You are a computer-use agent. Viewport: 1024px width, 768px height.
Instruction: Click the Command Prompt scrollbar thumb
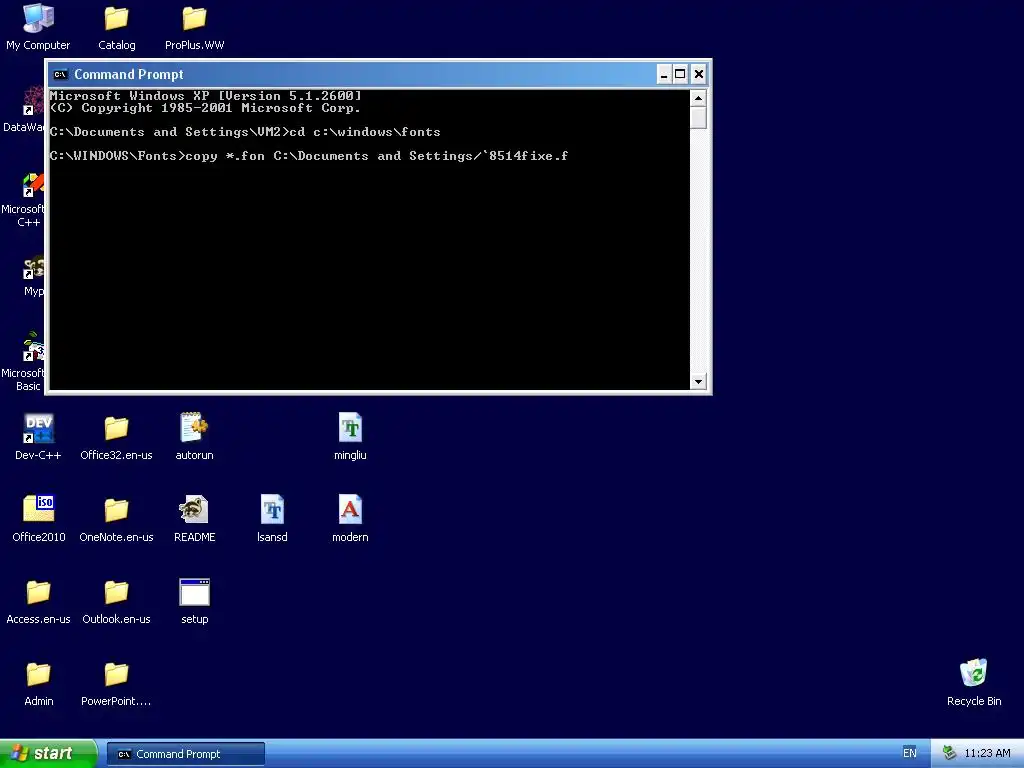coord(698,118)
